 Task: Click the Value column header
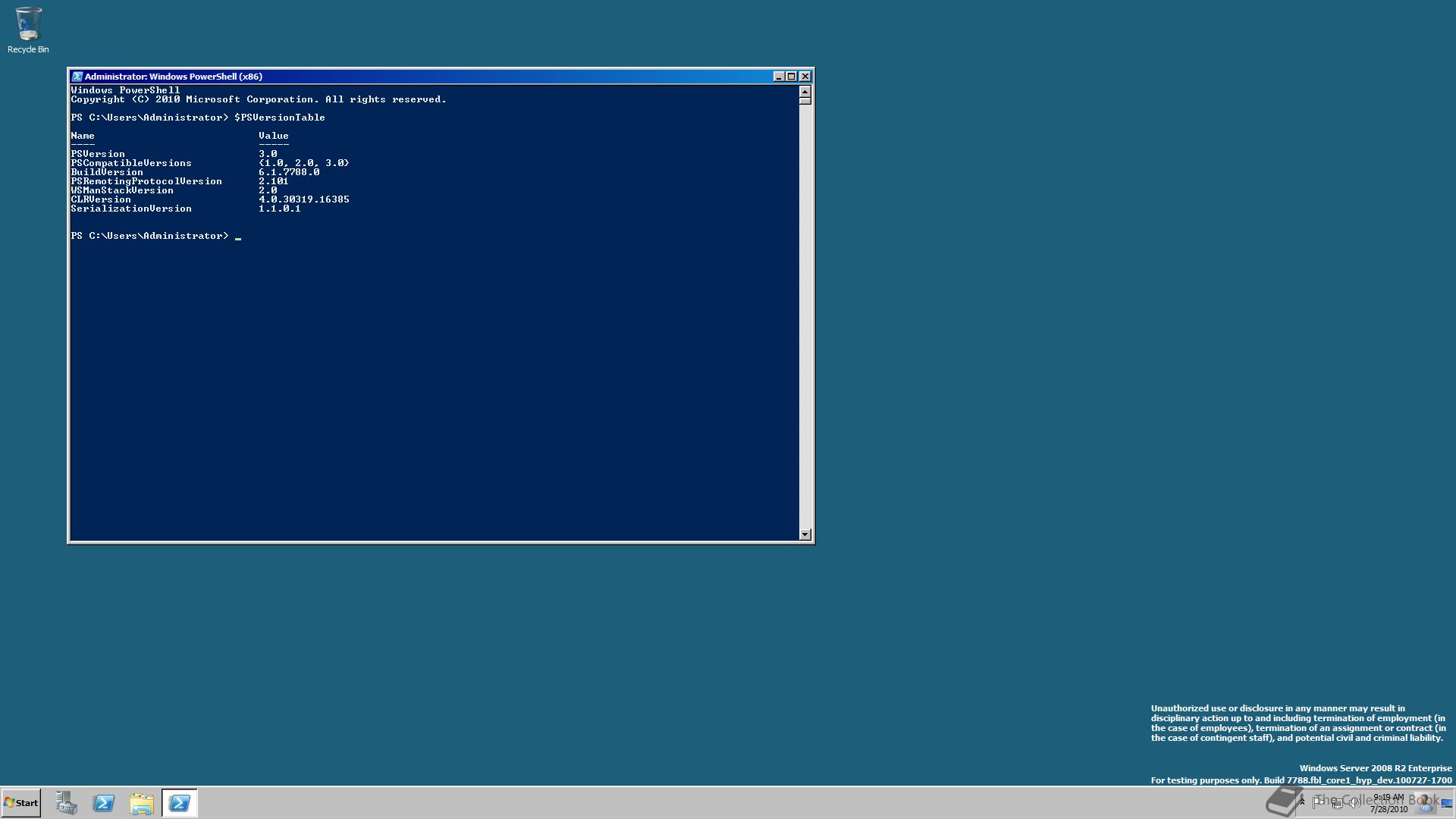coord(274,136)
